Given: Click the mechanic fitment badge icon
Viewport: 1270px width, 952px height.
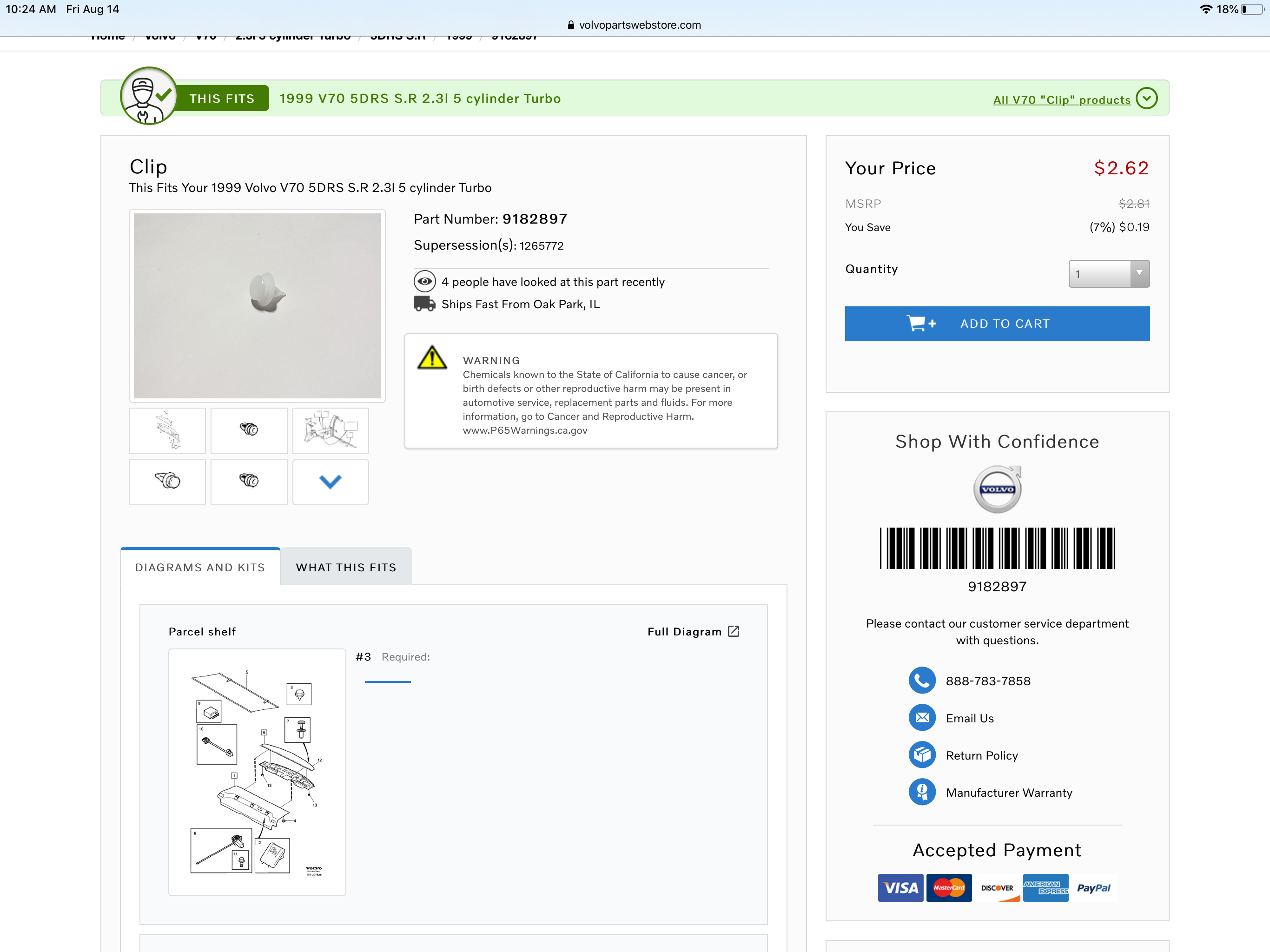Looking at the screenshot, I should tap(148, 96).
